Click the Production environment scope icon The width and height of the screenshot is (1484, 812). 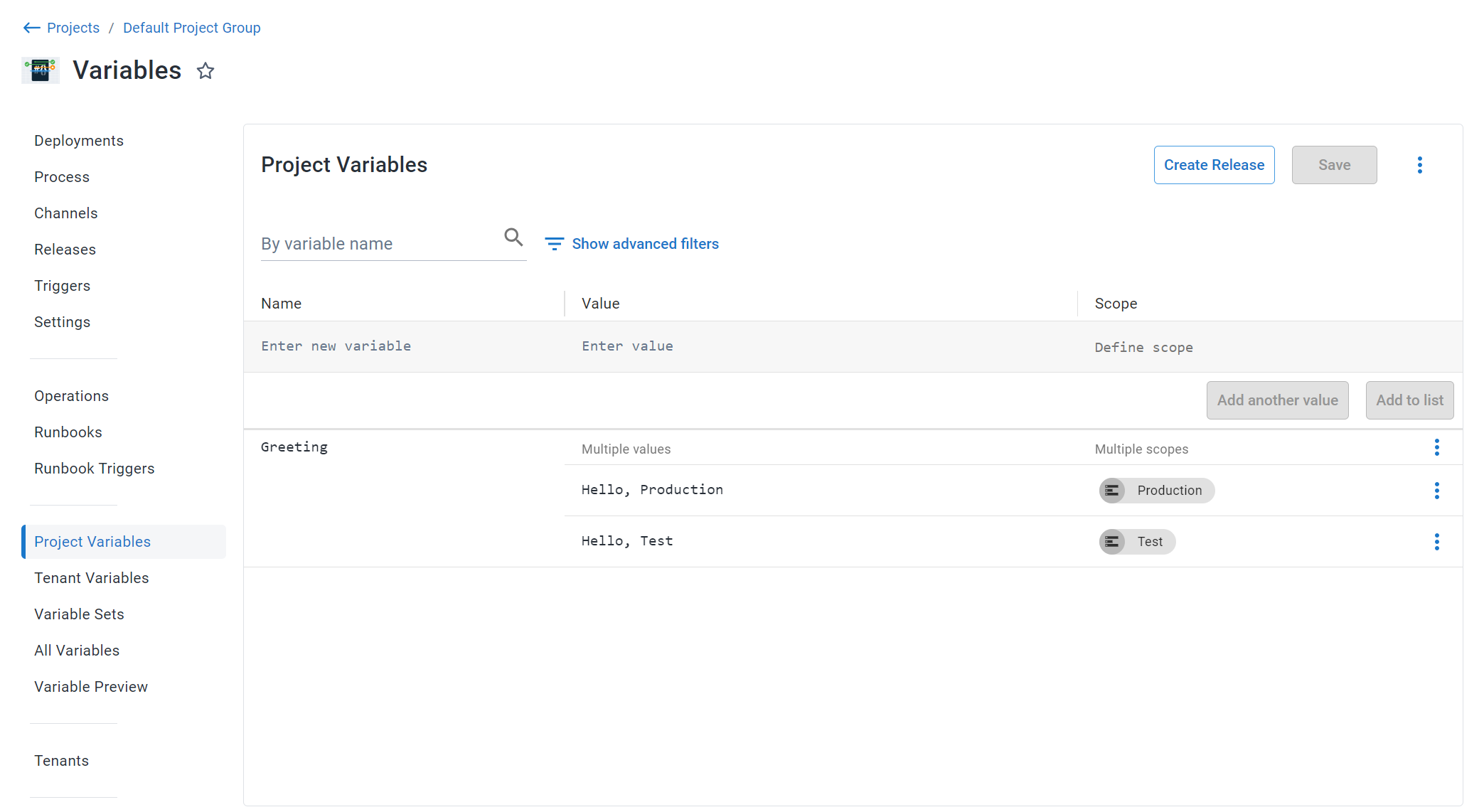(x=1112, y=490)
